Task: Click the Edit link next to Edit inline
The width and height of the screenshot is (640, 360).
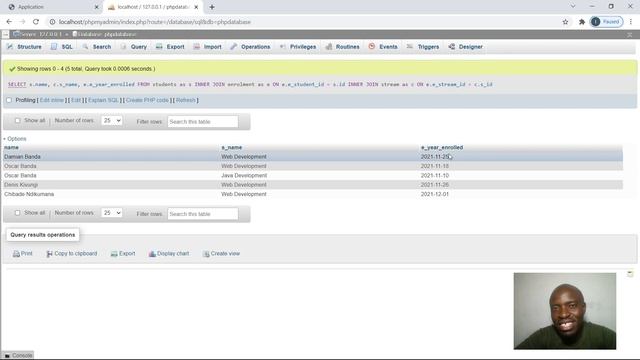Action: click(76, 100)
